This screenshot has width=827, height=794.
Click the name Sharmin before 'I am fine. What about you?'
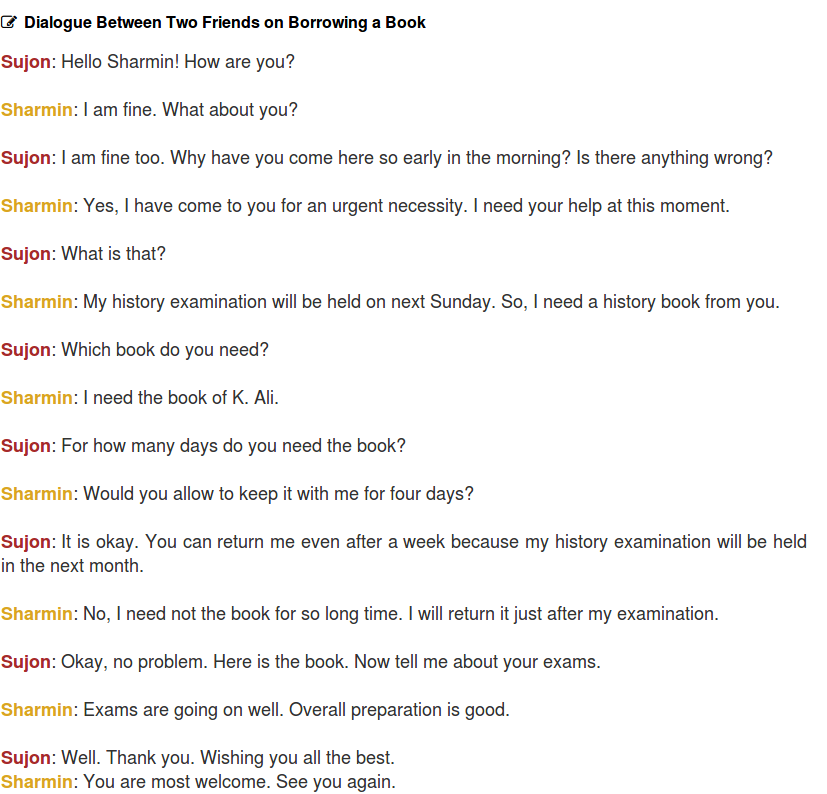(36, 110)
